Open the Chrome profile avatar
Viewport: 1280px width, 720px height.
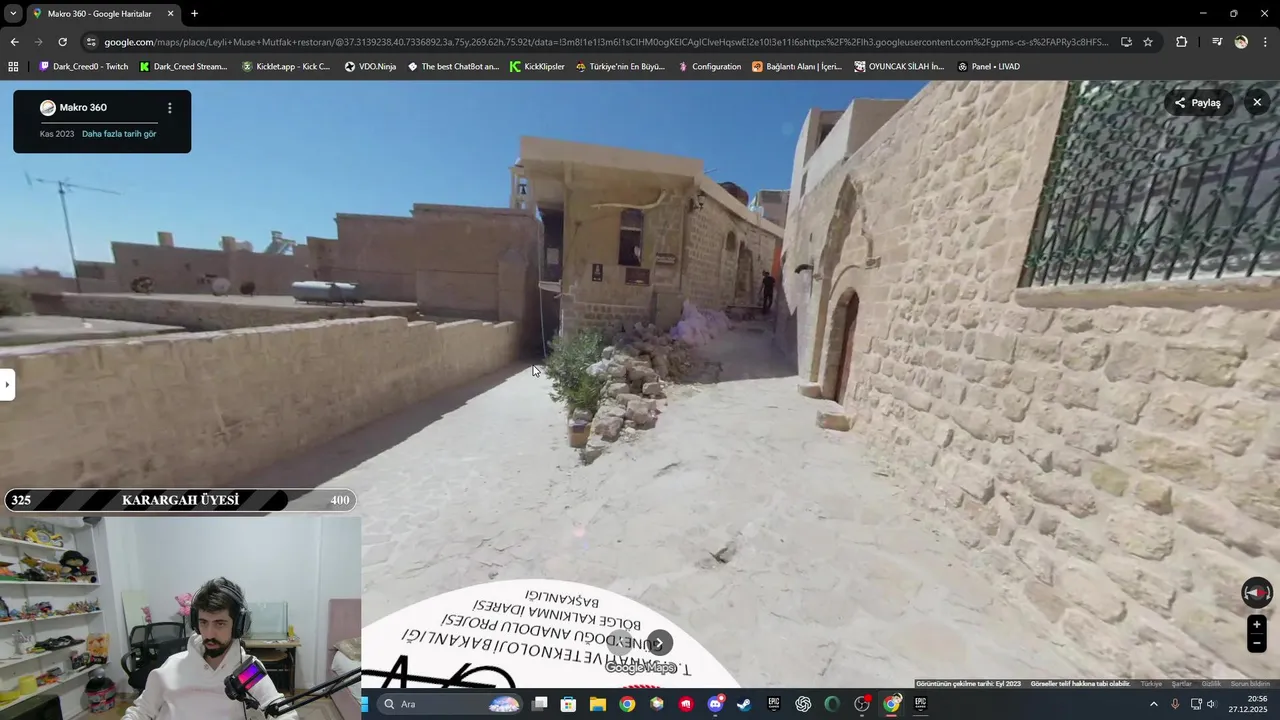coord(1241,42)
